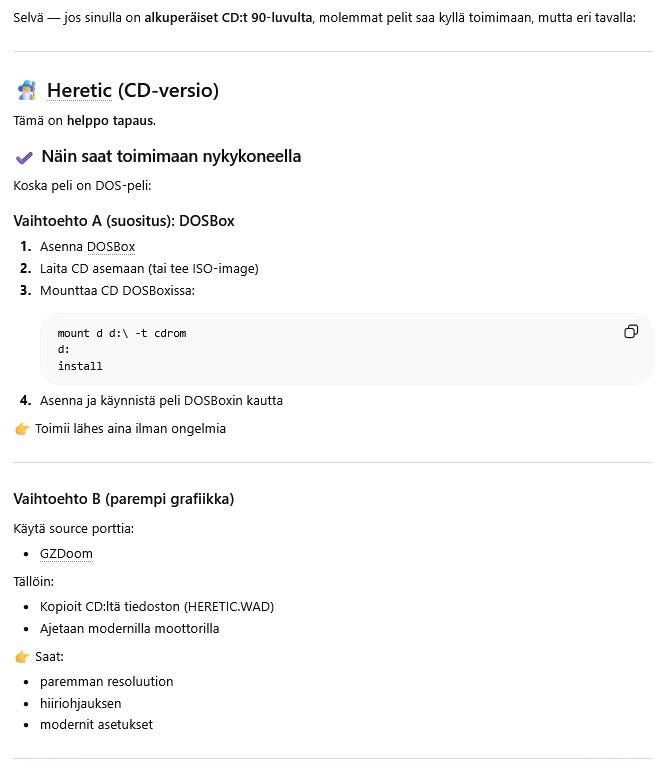671x767 pixels.
Task: Click pointing hand emoji before Saat:
Action: pyautogui.click(x=22, y=657)
